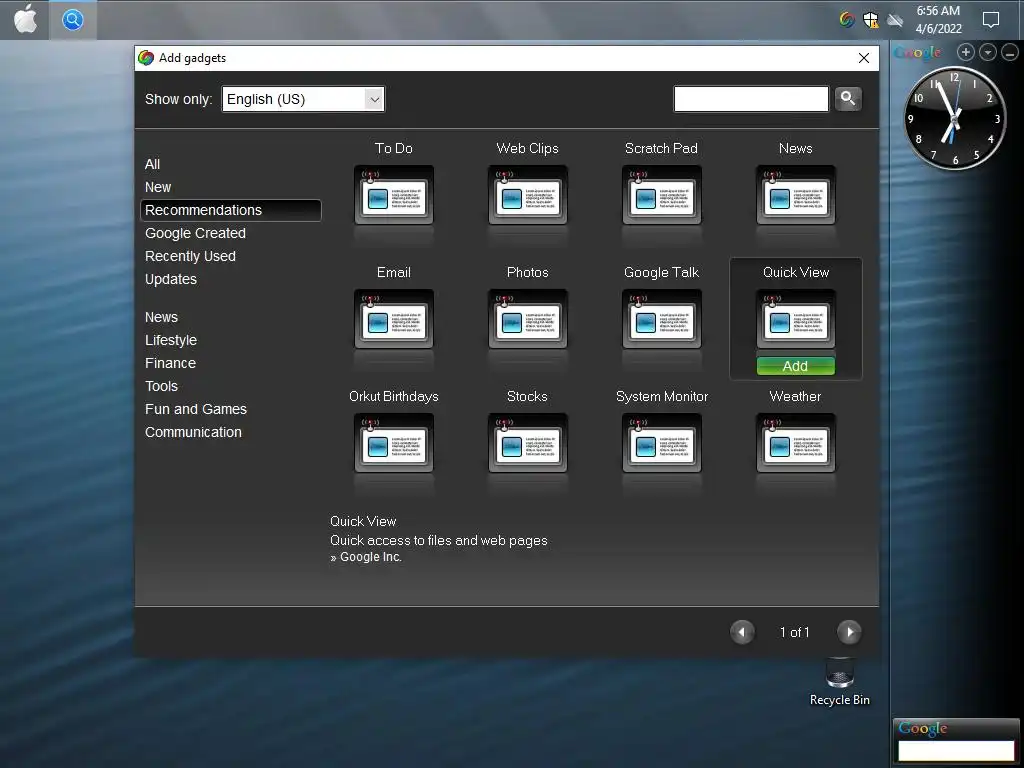The image size is (1024, 768).
Task: Click the Windows Security shield tray icon
Action: [x=871, y=20]
